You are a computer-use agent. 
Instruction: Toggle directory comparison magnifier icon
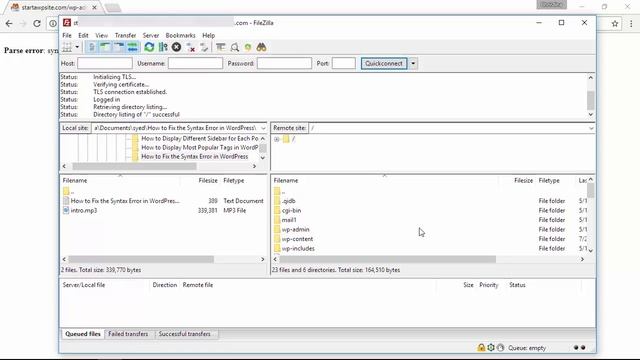[x=235, y=47]
